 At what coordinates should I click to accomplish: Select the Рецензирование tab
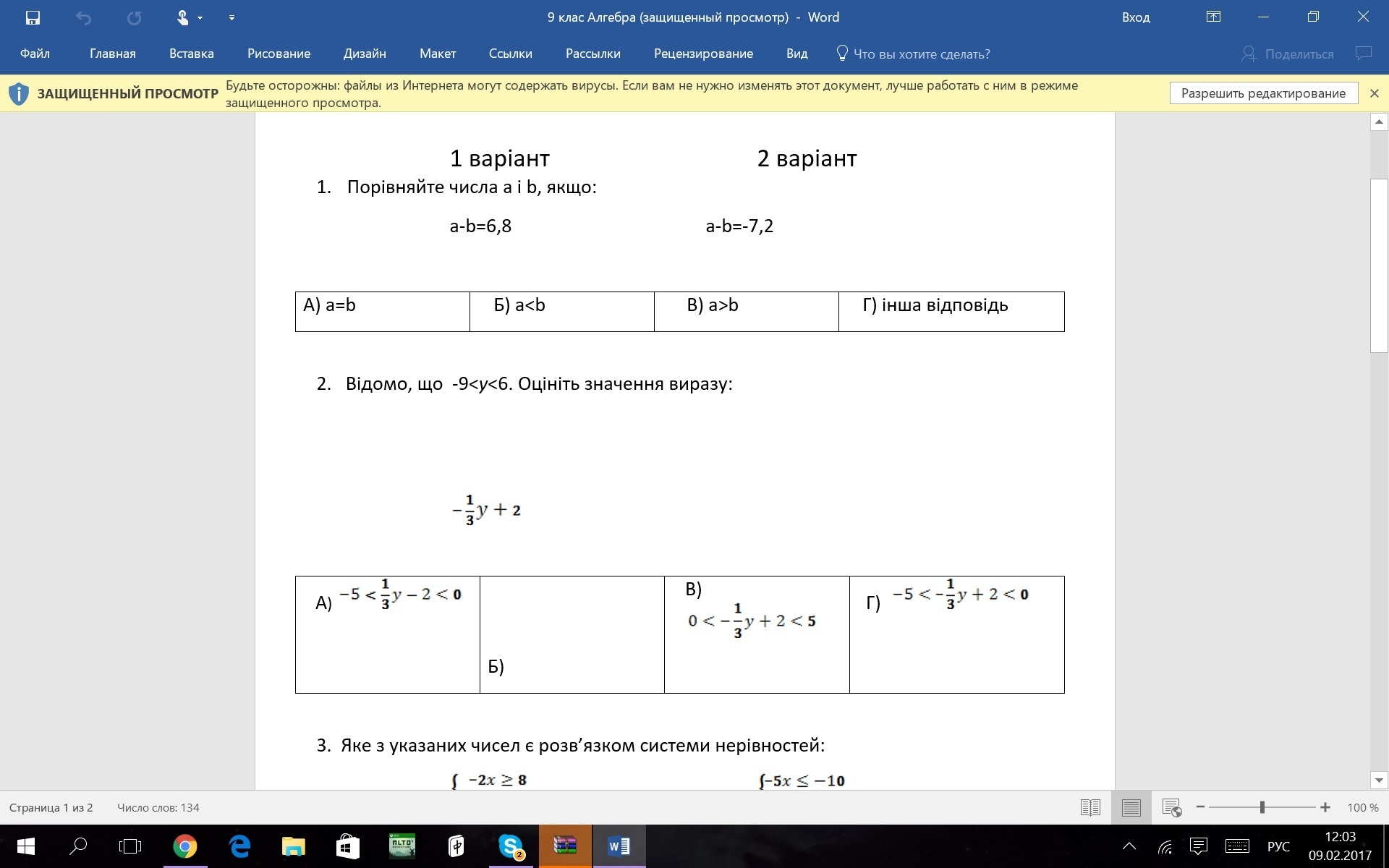coord(703,54)
